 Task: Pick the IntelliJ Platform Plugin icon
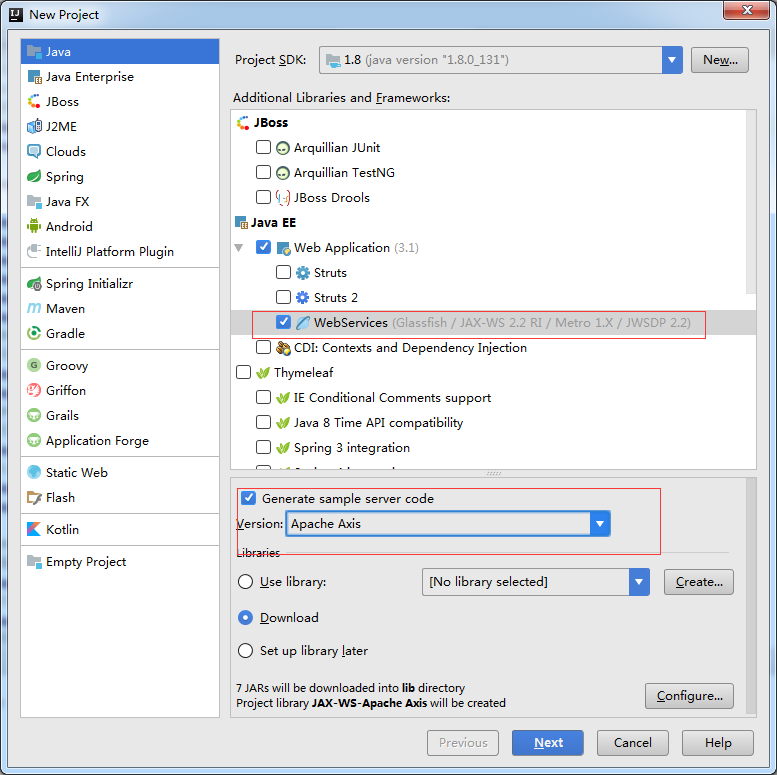click(34, 251)
